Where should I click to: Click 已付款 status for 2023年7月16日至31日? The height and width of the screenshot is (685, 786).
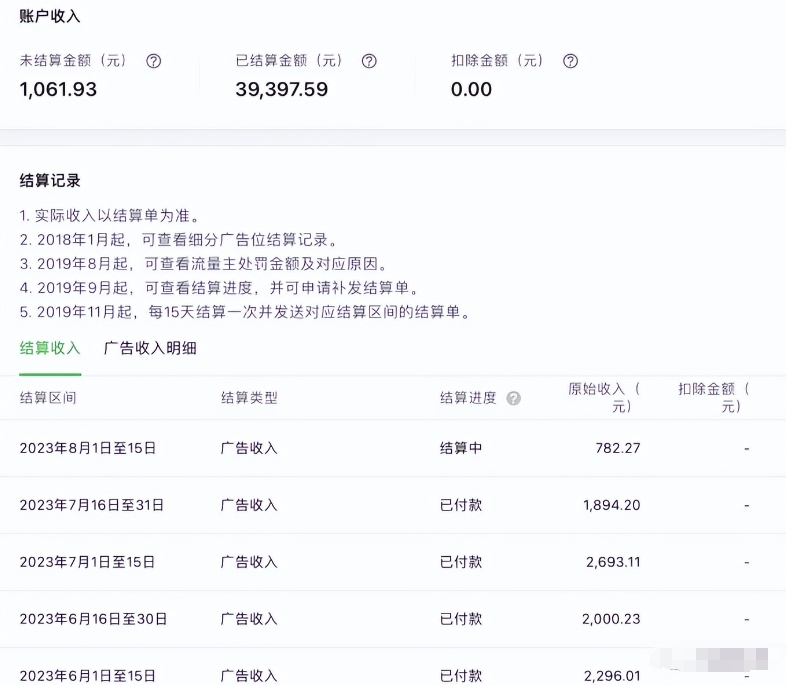pyautogui.click(x=461, y=505)
